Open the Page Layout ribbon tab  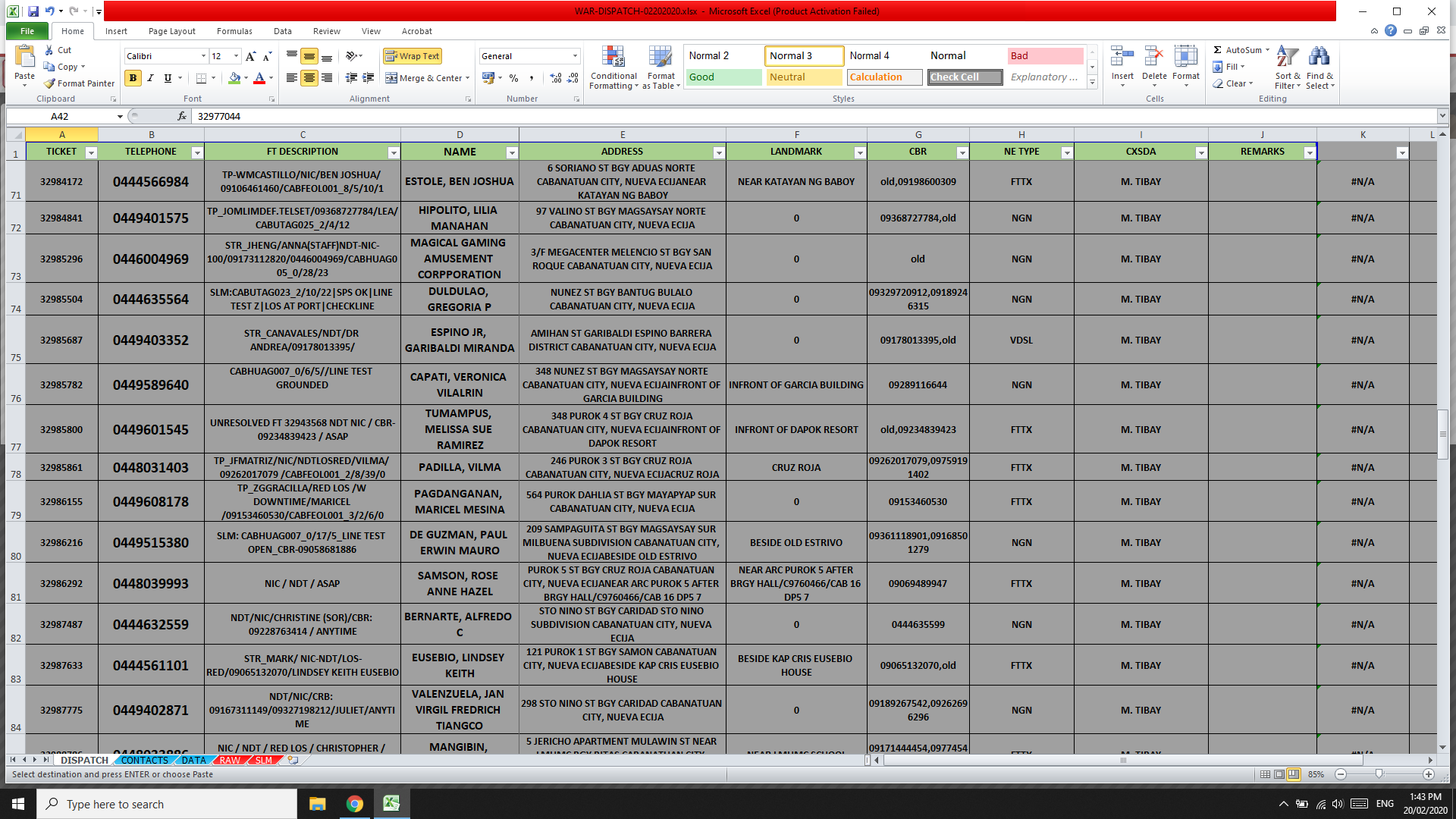[x=171, y=31]
